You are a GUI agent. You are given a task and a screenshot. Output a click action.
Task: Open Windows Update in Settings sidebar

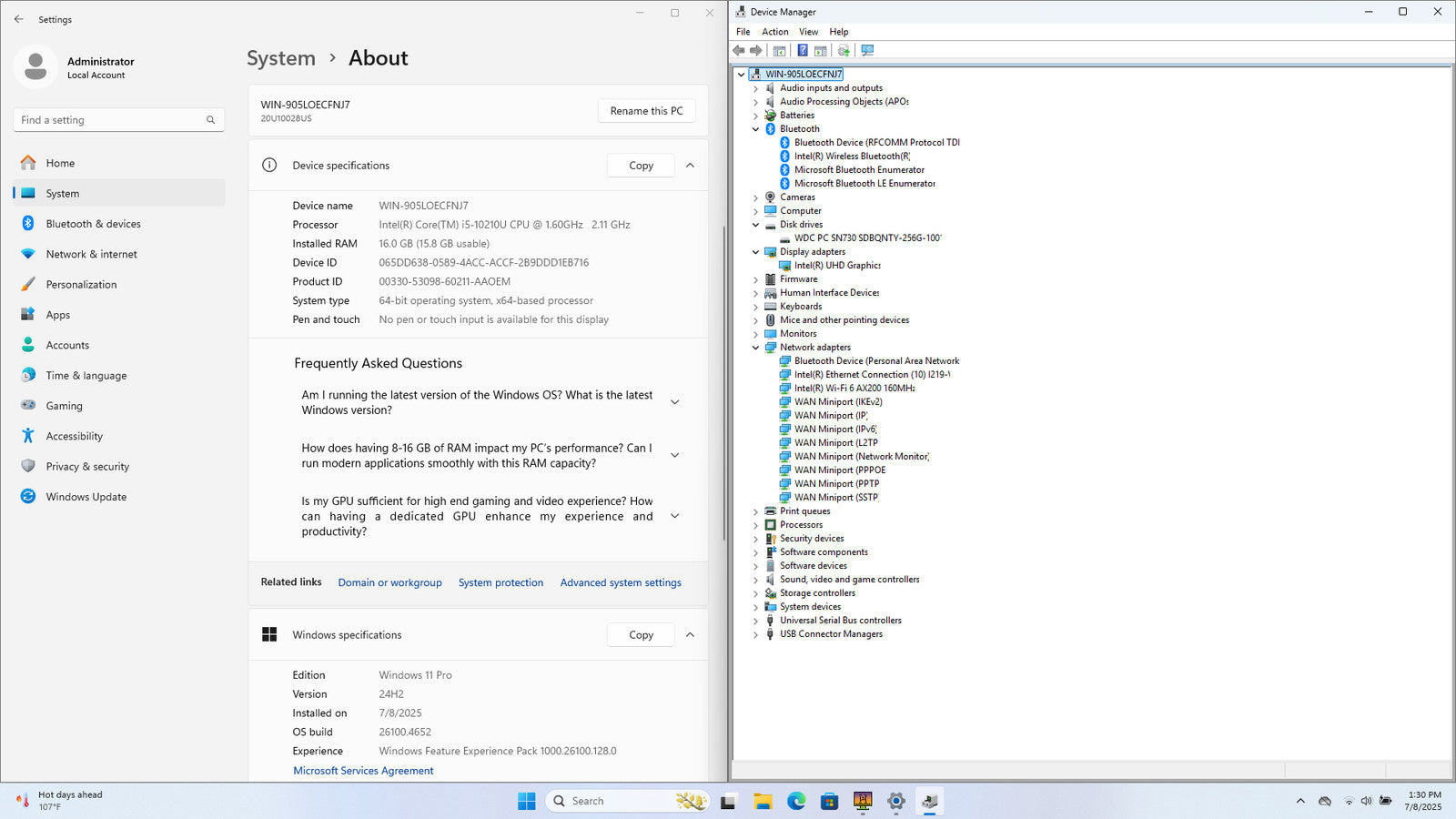click(x=86, y=497)
